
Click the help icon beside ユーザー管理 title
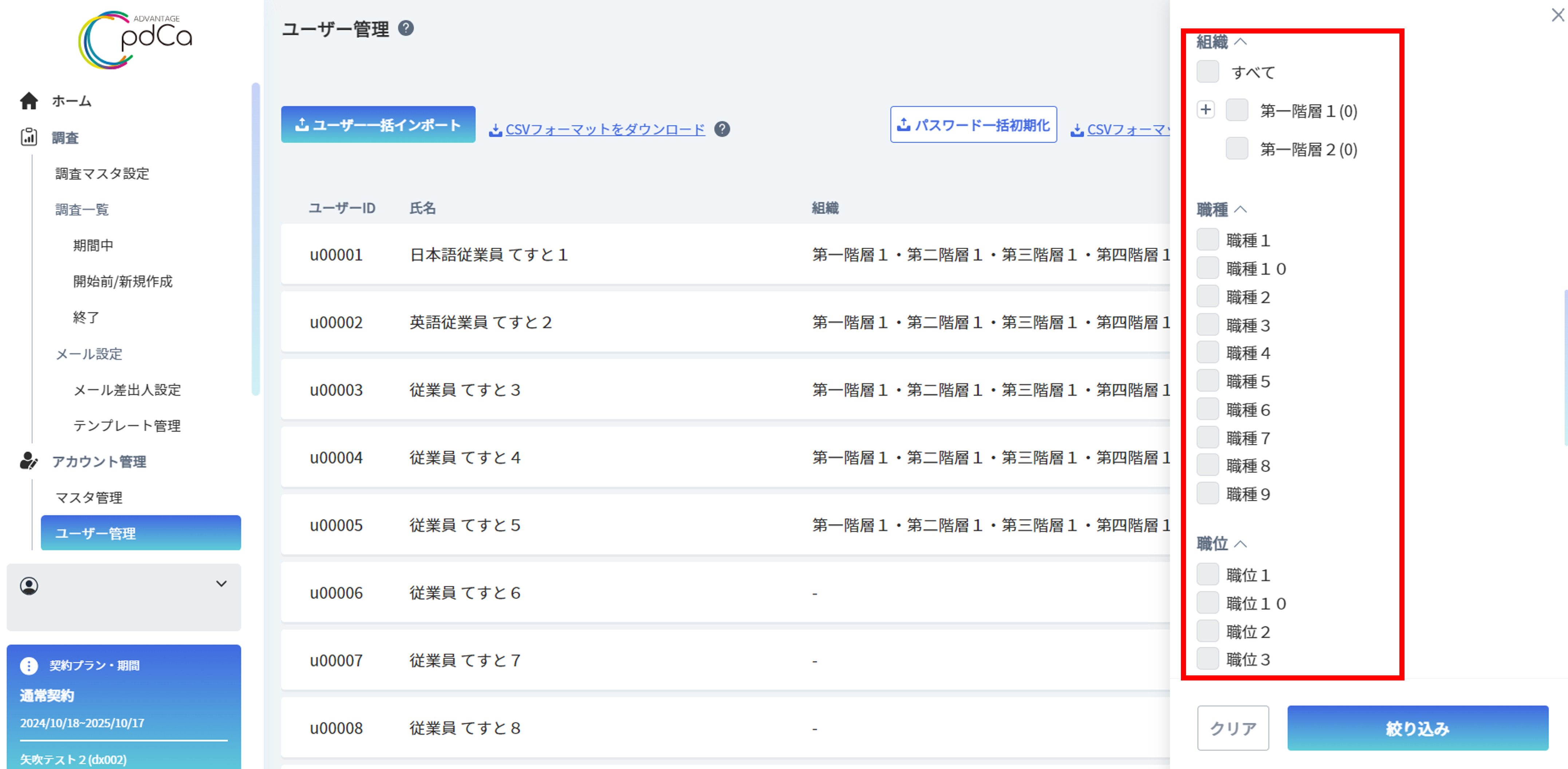click(x=406, y=29)
